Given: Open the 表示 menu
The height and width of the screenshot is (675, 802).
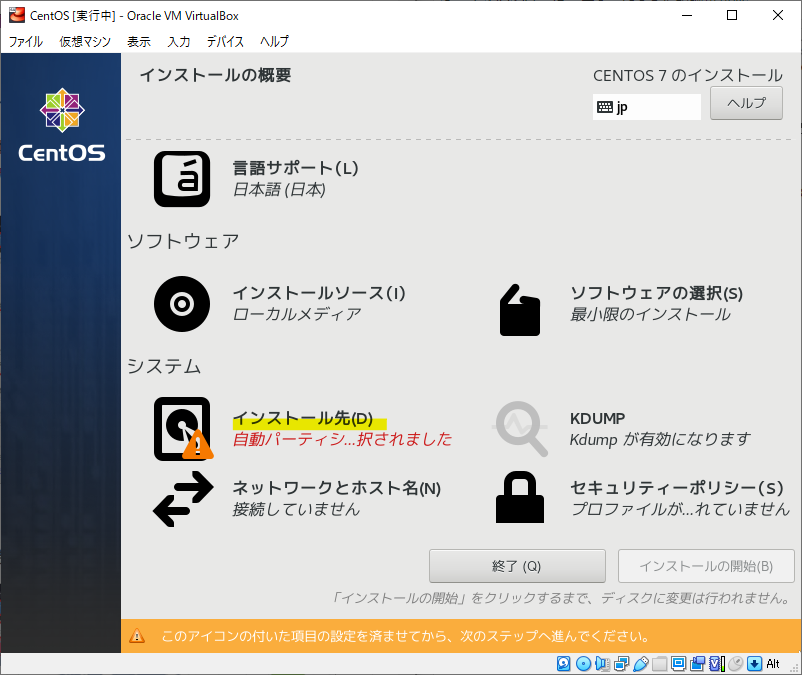Looking at the screenshot, I should 139,42.
